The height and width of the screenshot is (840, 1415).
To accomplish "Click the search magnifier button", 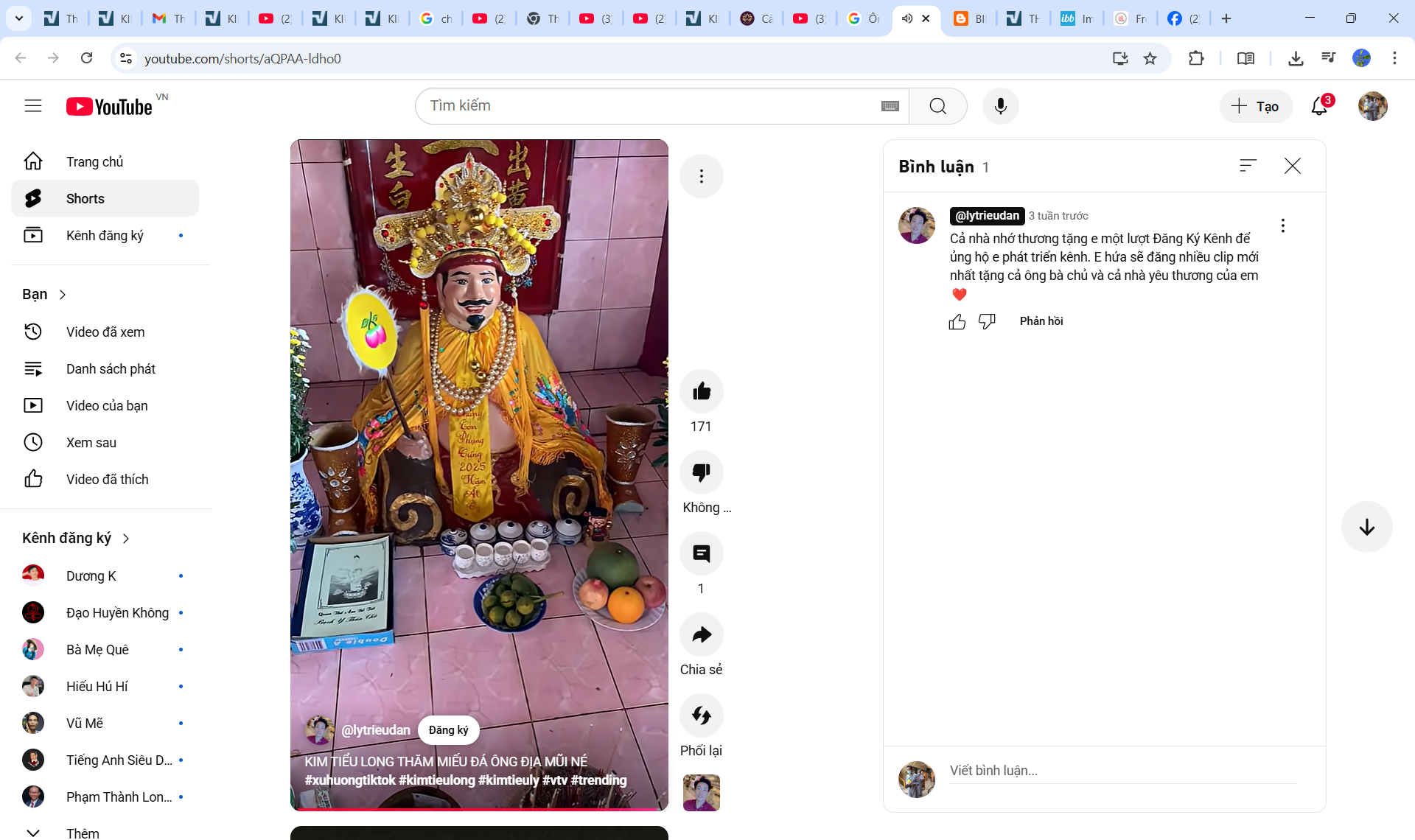I will [937, 106].
